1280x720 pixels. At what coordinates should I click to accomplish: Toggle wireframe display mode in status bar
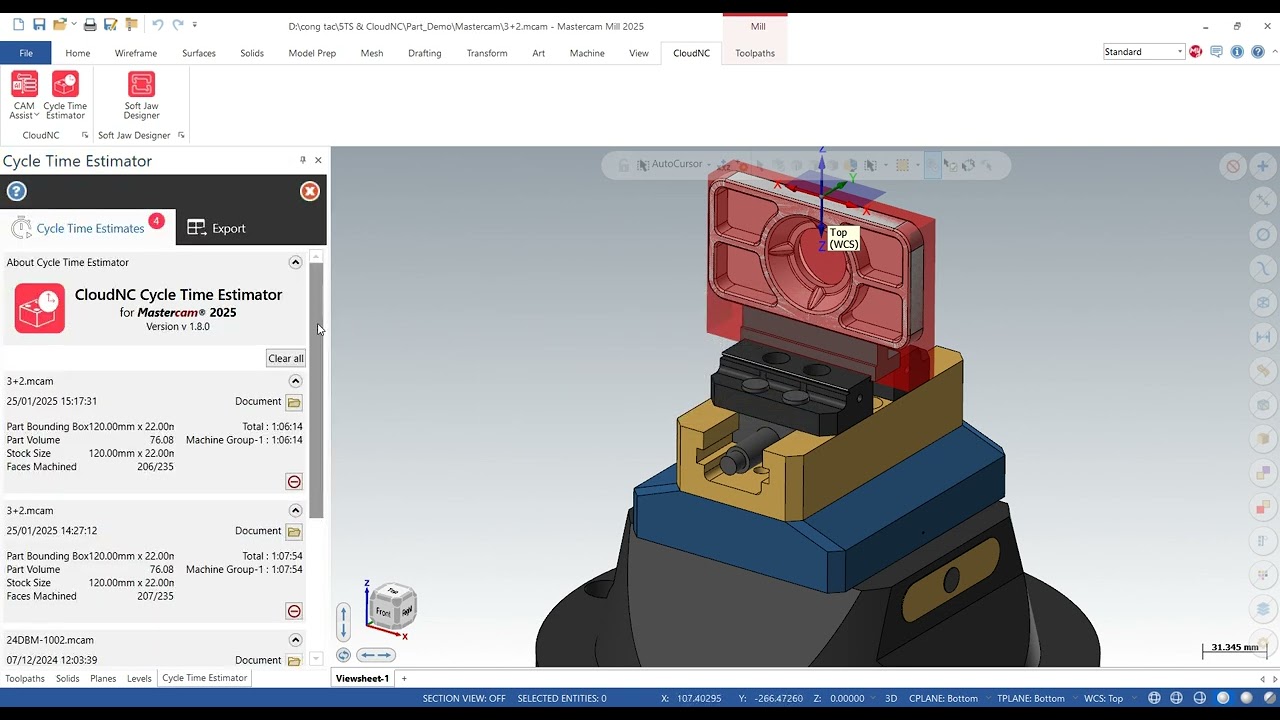click(1154, 698)
